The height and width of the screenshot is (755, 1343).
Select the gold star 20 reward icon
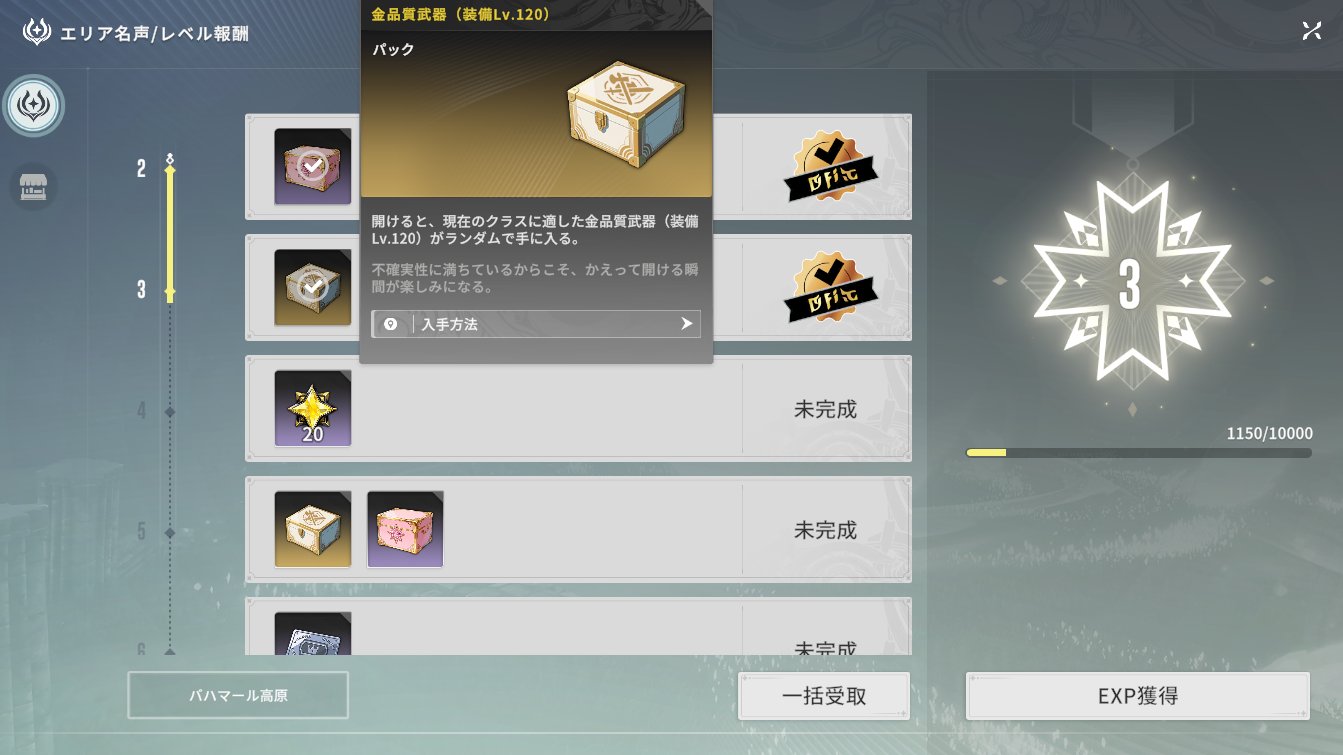point(313,409)
